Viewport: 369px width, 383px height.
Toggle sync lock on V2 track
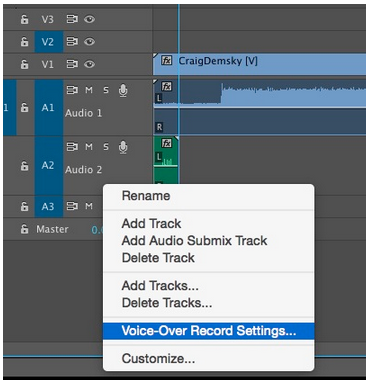point(72,42)
